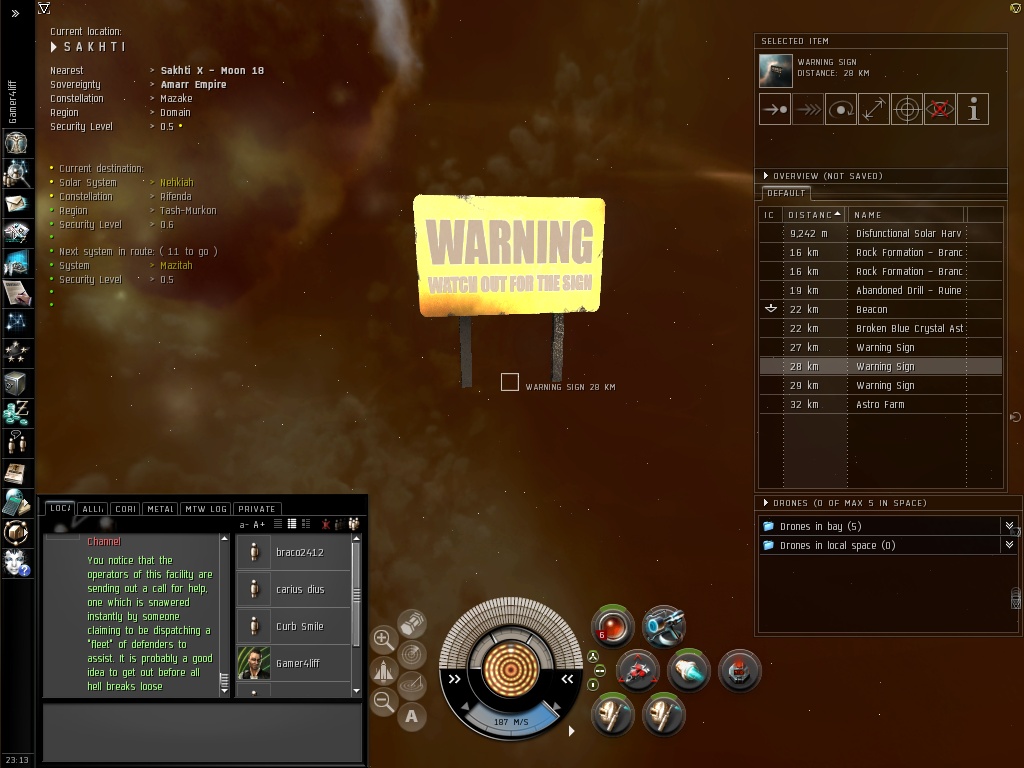The image size is (1024, 768).
Task: Open the ship cargo hold HUD icon
Action: pyautogui.click(x=411, y=623)
